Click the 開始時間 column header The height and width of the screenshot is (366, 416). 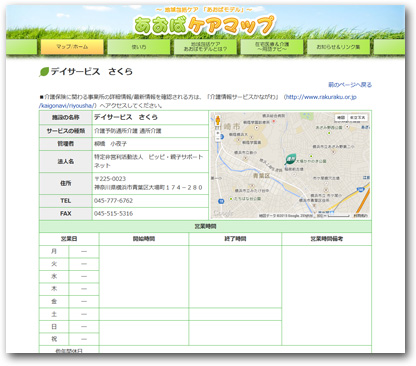click(144, 239)
